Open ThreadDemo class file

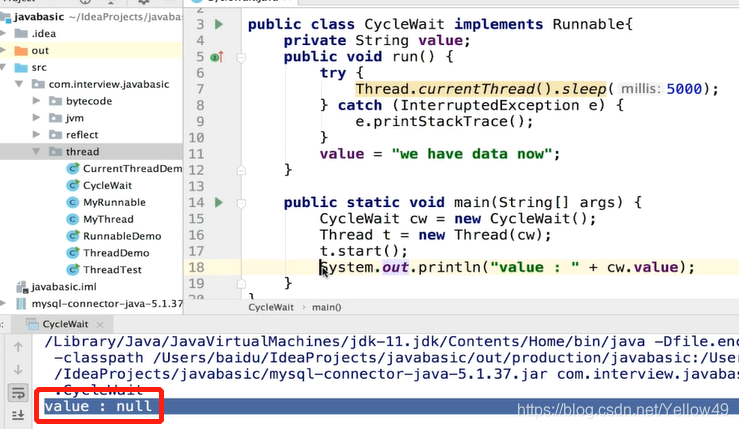(x=116, y=253)
